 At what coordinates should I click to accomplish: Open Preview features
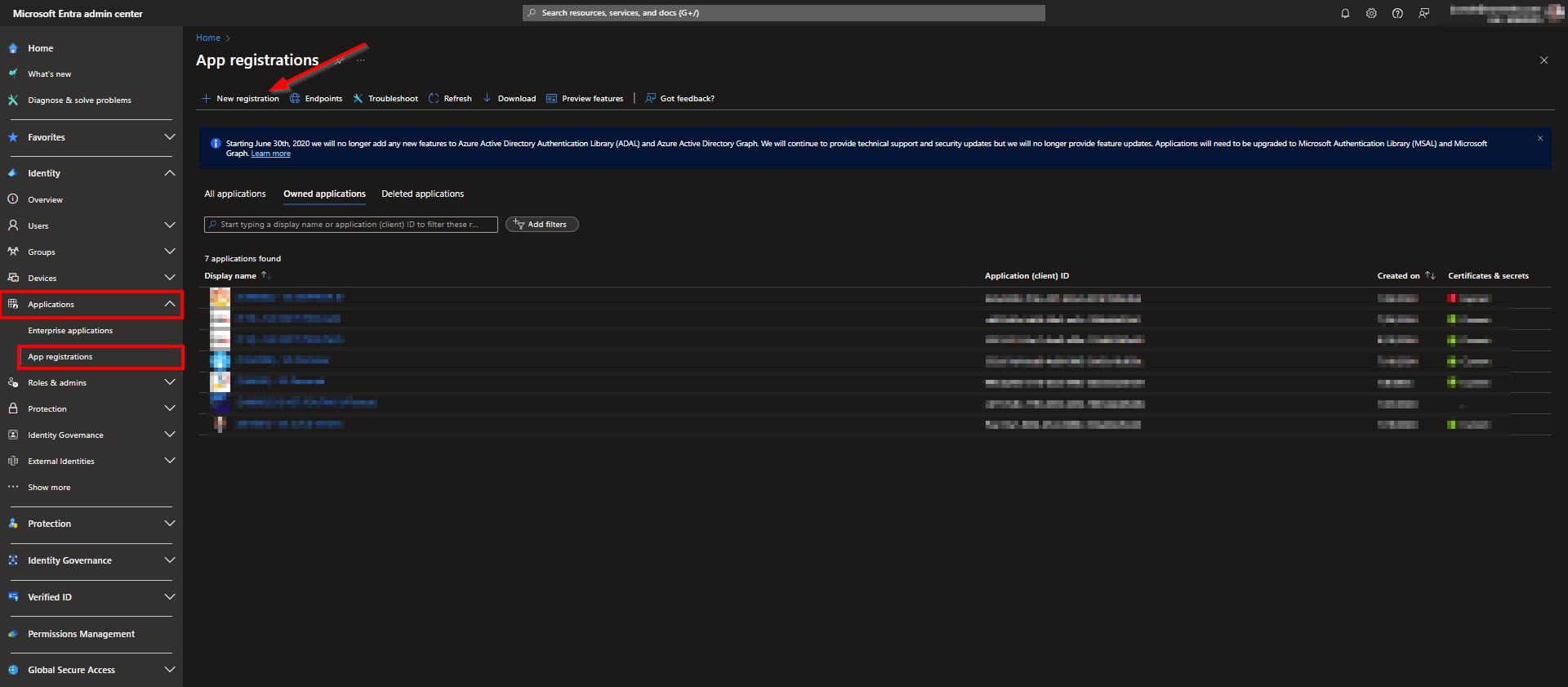(585, 99)
